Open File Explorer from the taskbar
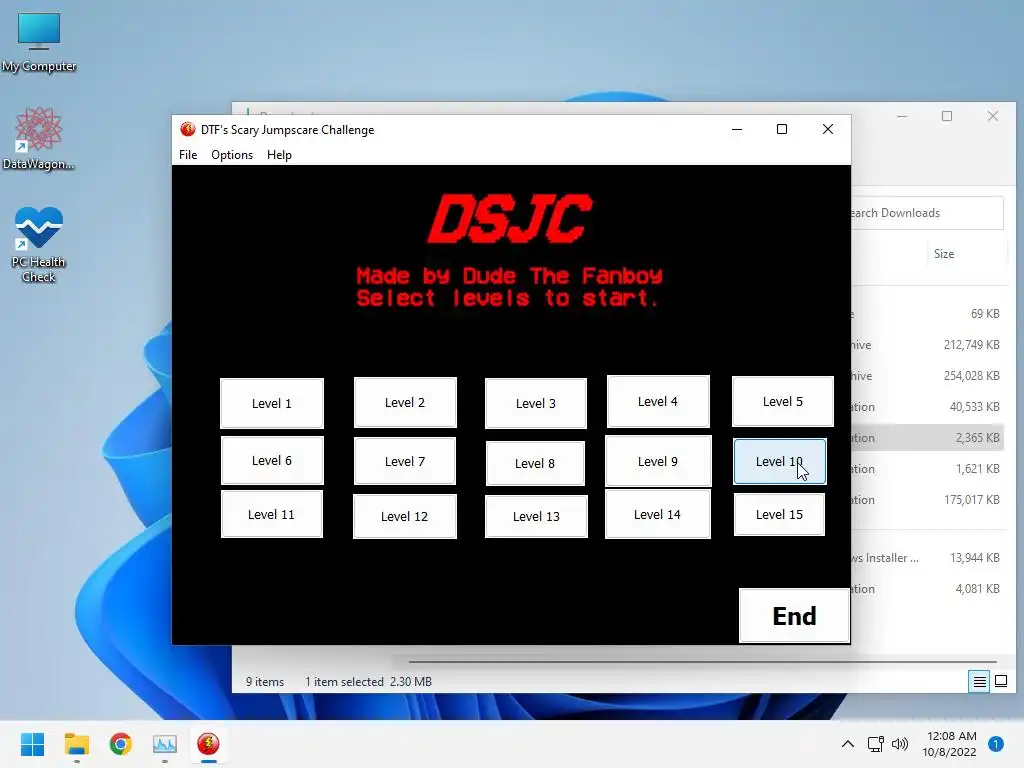This screenshot has width=1024, height=768. [x=76, y=744]
